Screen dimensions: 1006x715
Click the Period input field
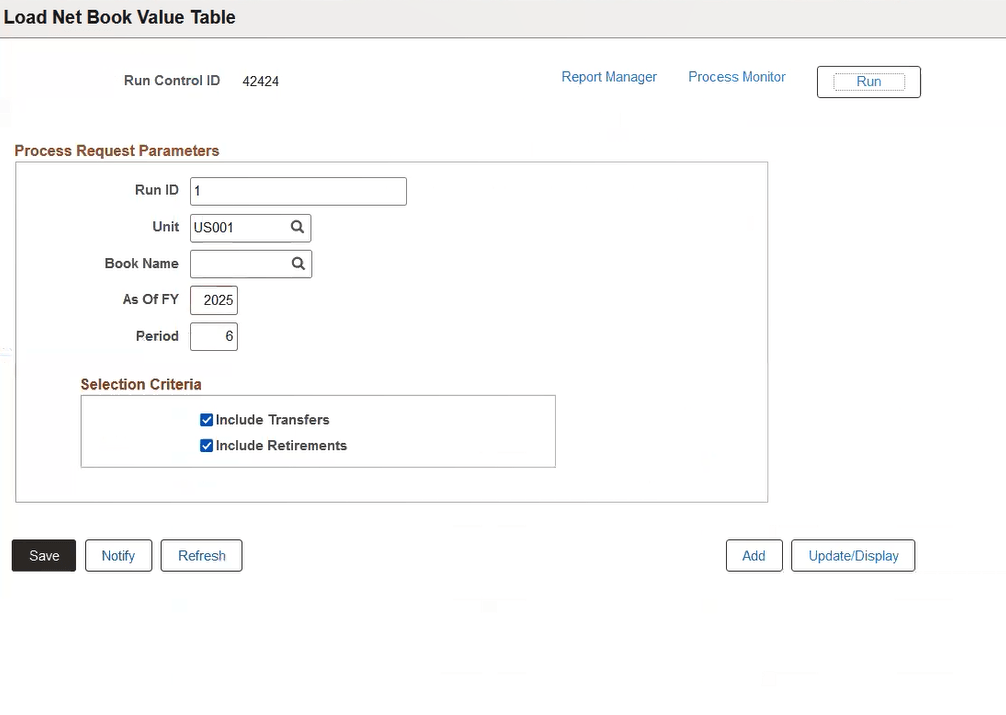[213, 336]
